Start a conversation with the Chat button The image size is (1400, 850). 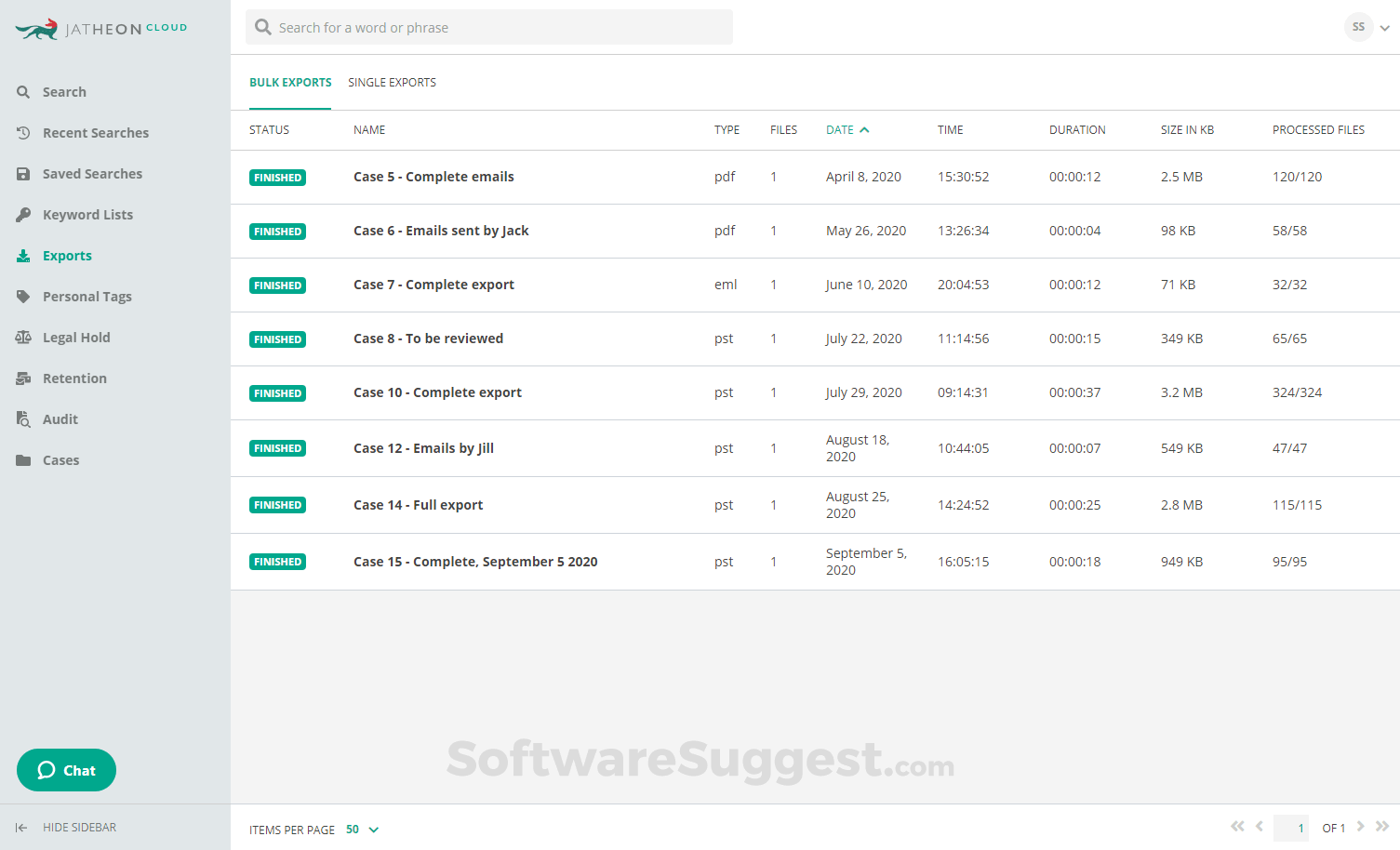tap(66, 770)
